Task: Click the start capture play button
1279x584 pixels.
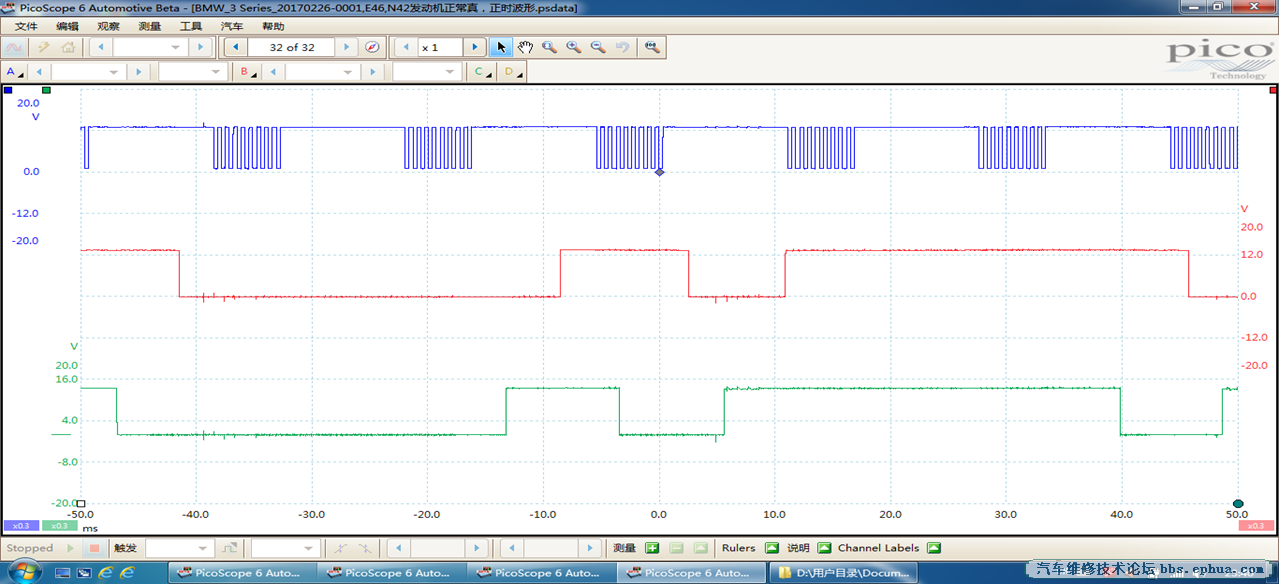Action: 70,548
